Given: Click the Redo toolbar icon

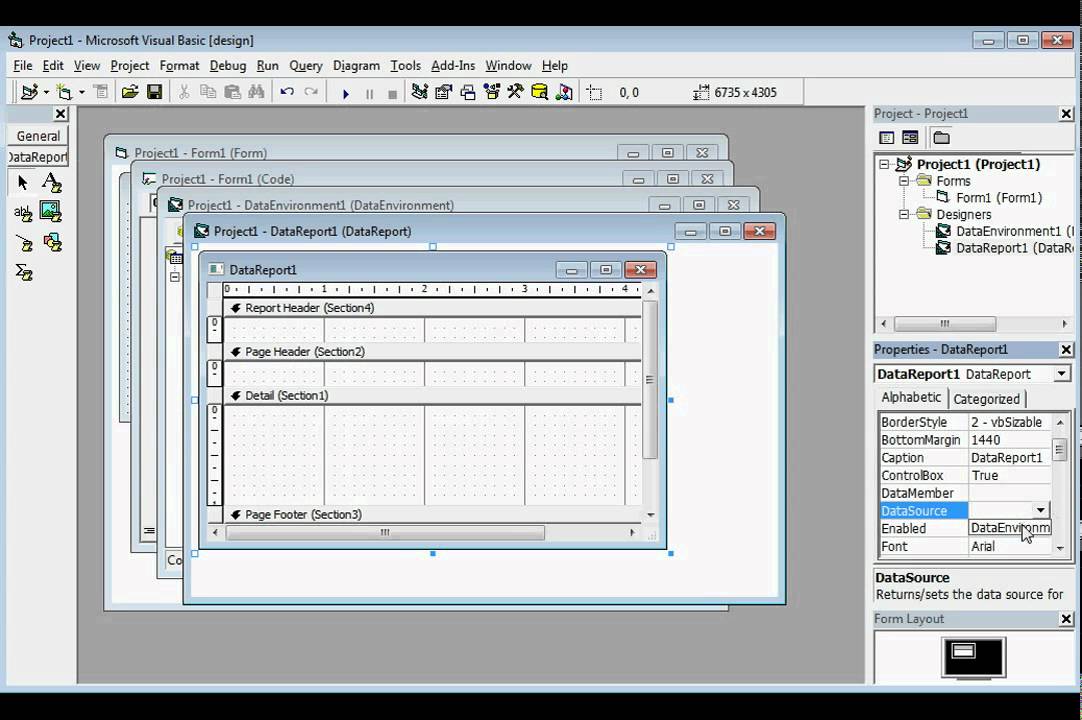Looking at the screenshot, I should (x=311, y=92).
